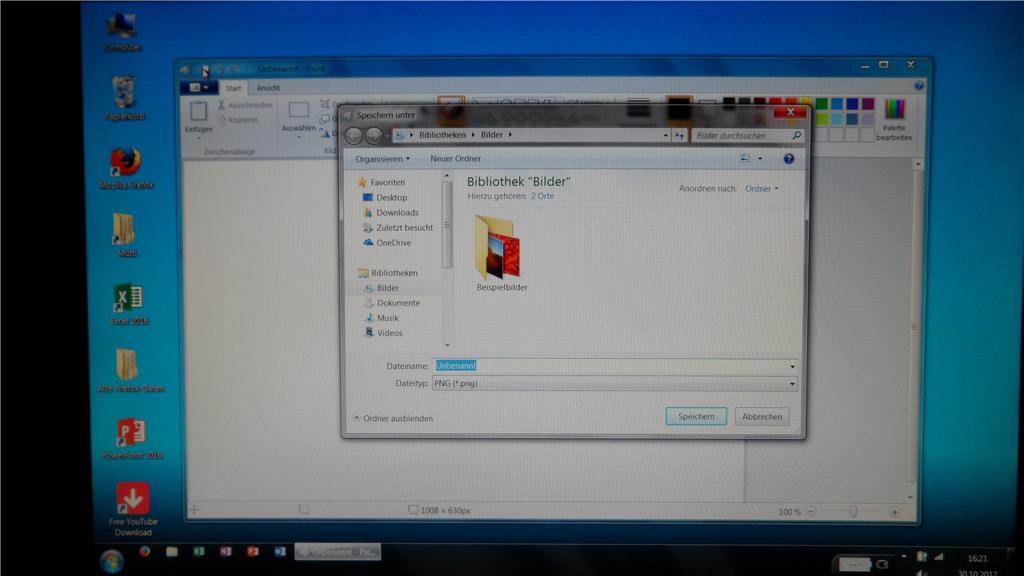Launch the Free YouTube Download shortcut
Viewport: 1024px width, 576px height.
pyautogui.click(x=133, y=509)
